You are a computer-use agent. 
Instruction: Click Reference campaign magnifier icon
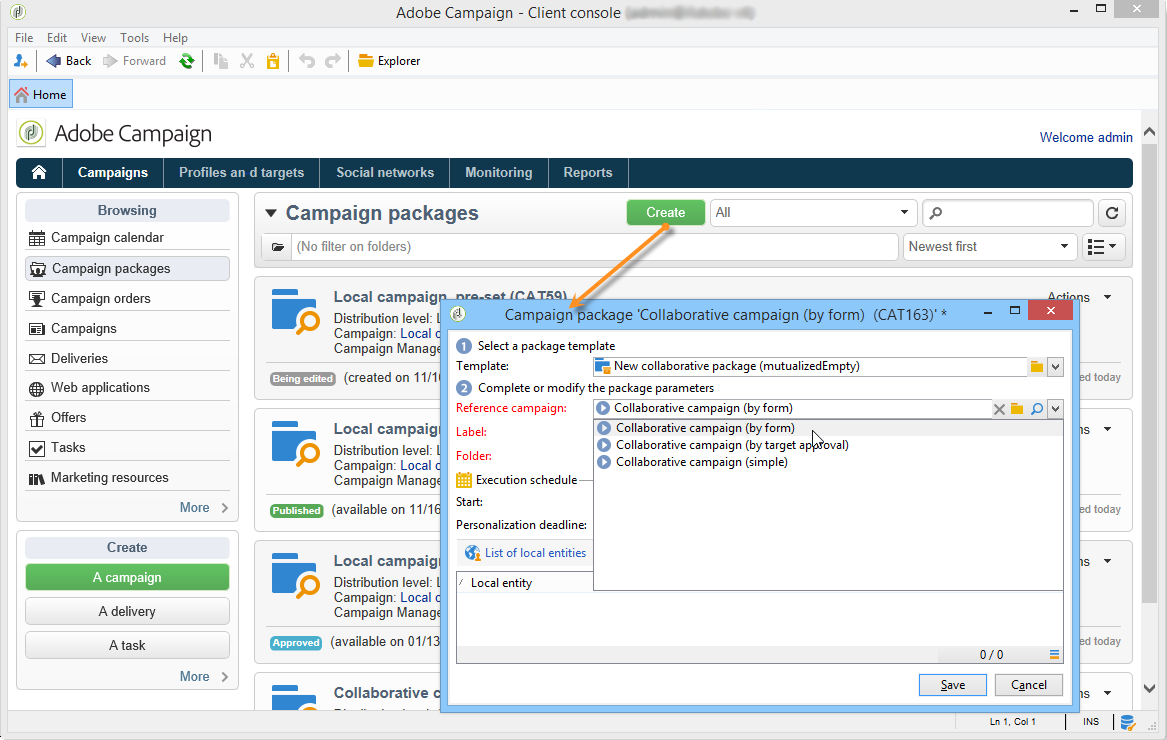pos(1036,409)
